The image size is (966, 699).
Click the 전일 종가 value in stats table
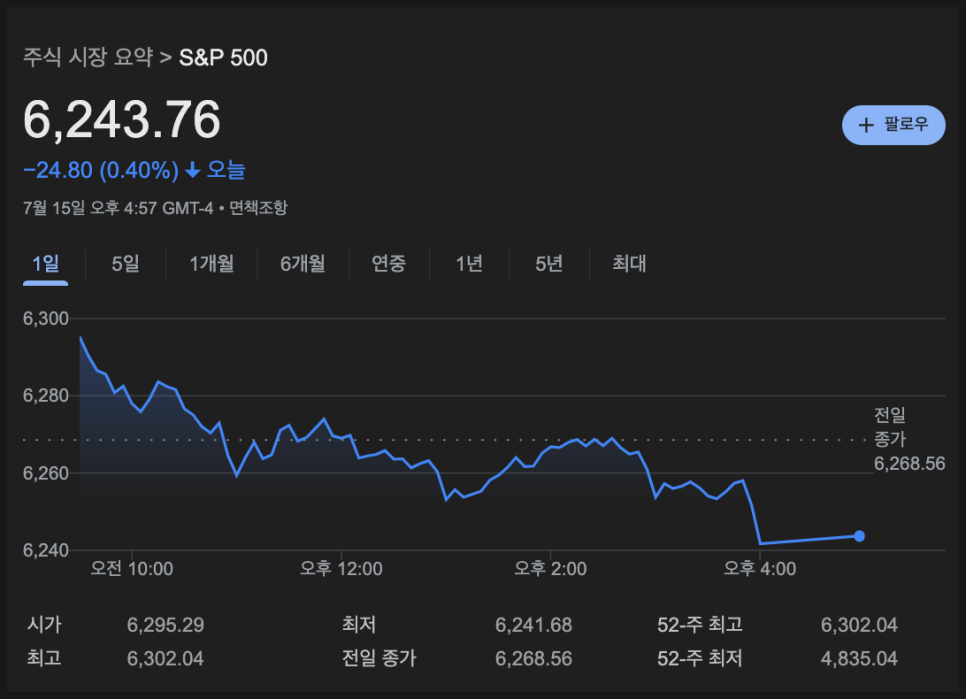point(534,658)
